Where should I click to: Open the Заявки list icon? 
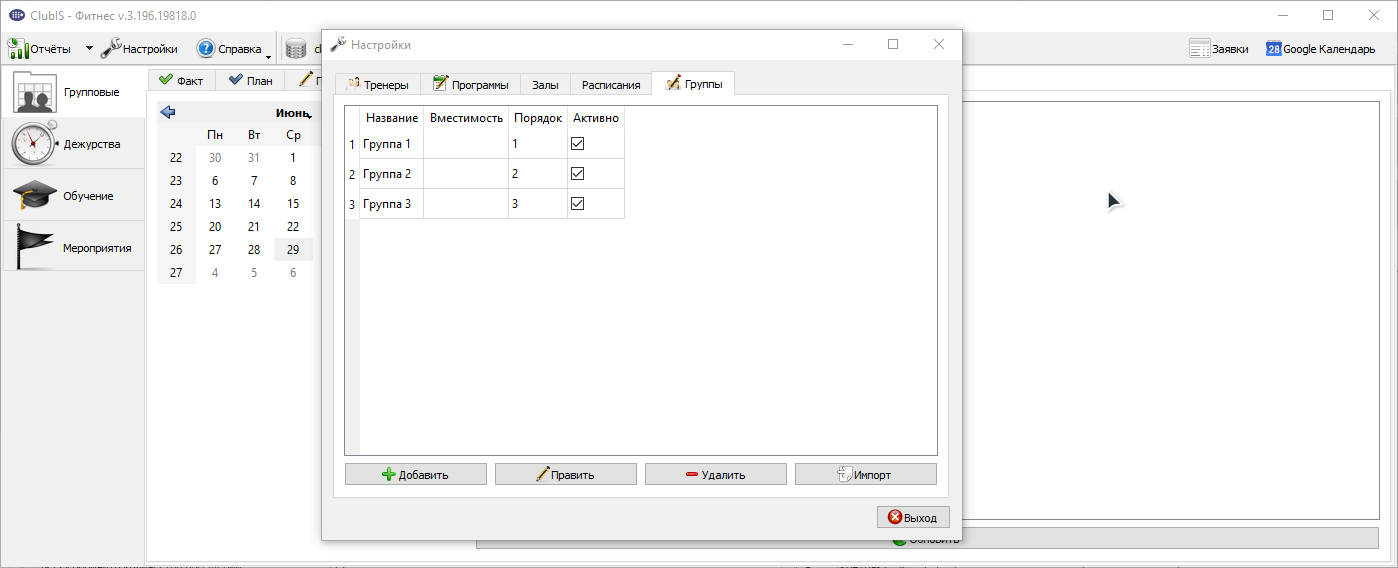1200,48
